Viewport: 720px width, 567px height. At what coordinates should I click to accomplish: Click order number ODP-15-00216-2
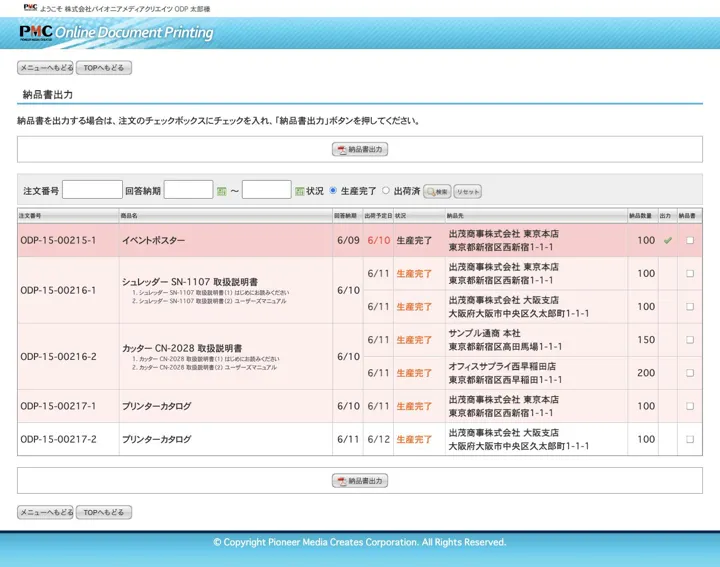tap(58, 356)
